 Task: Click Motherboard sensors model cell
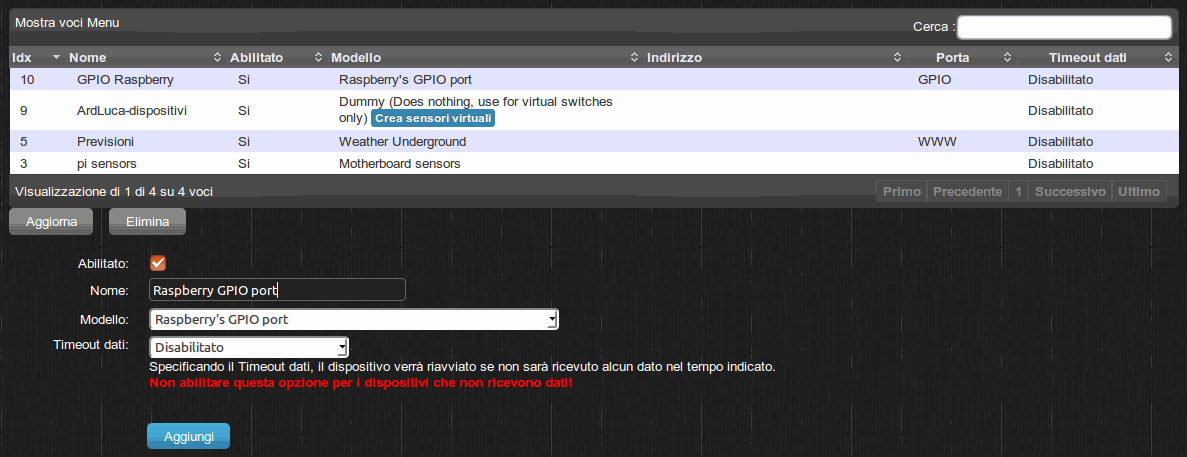point(399,163)
